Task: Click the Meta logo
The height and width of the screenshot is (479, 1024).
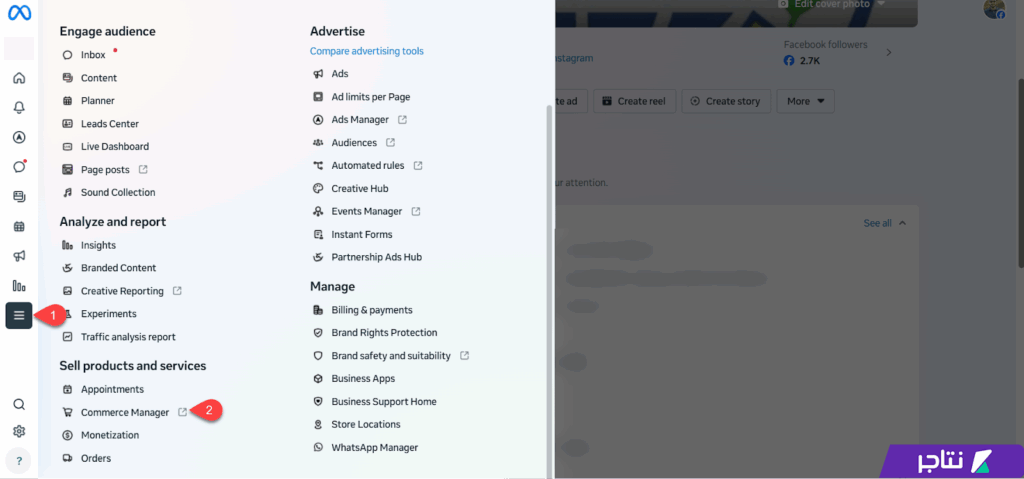Action: click(19, 13)
